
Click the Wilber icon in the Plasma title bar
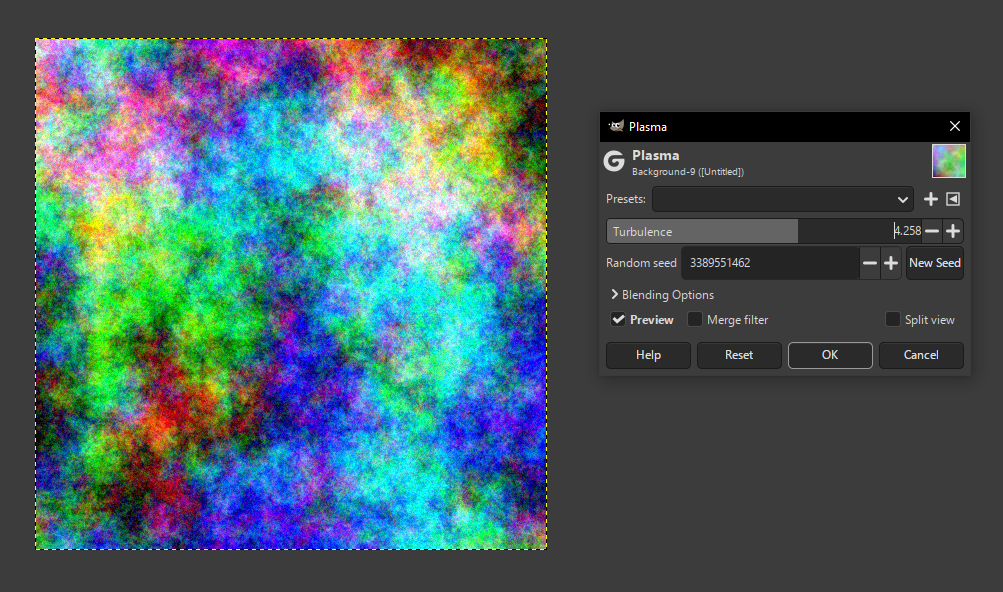click(x=616, y=126)
